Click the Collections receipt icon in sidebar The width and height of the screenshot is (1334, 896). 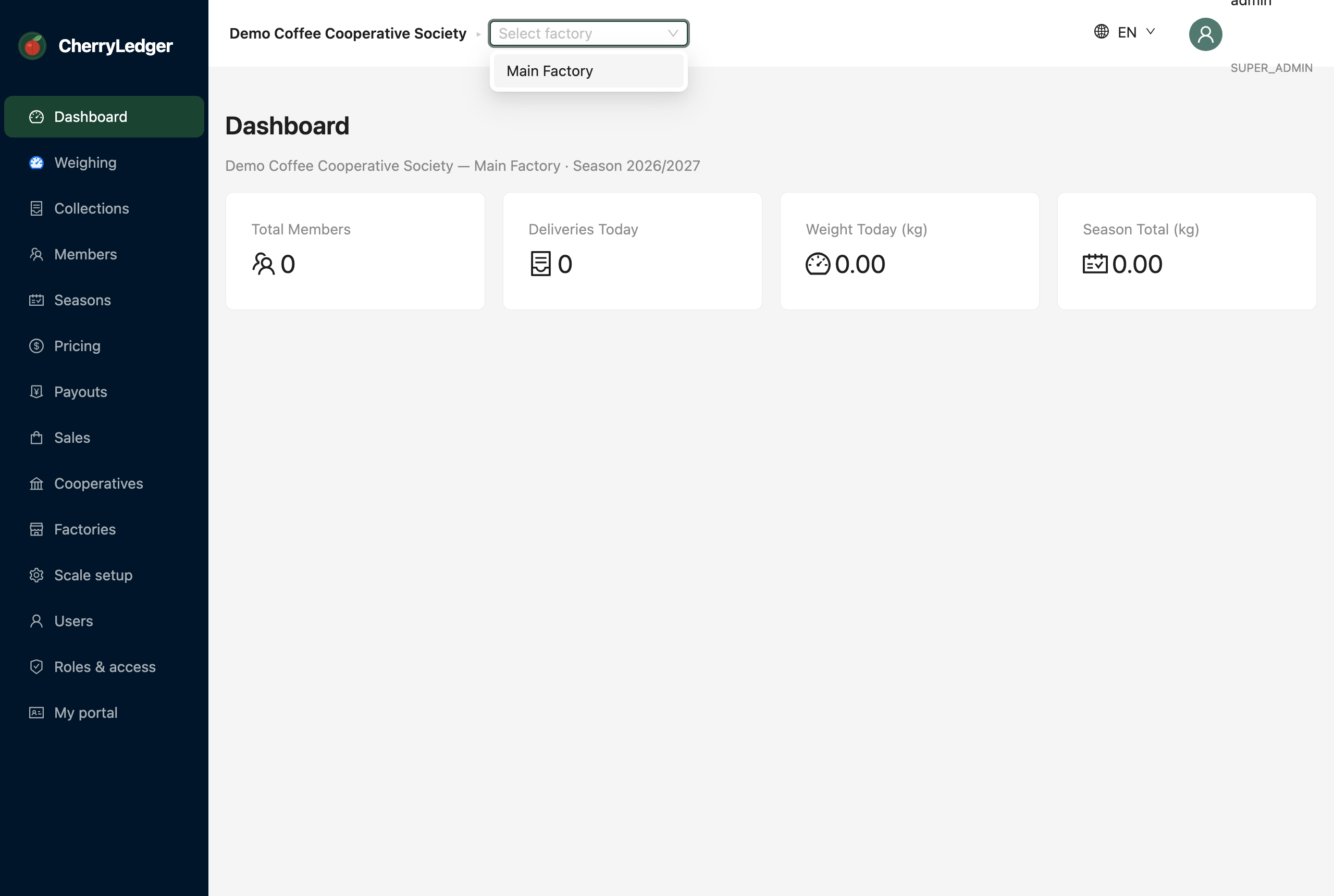coord(36,208)
